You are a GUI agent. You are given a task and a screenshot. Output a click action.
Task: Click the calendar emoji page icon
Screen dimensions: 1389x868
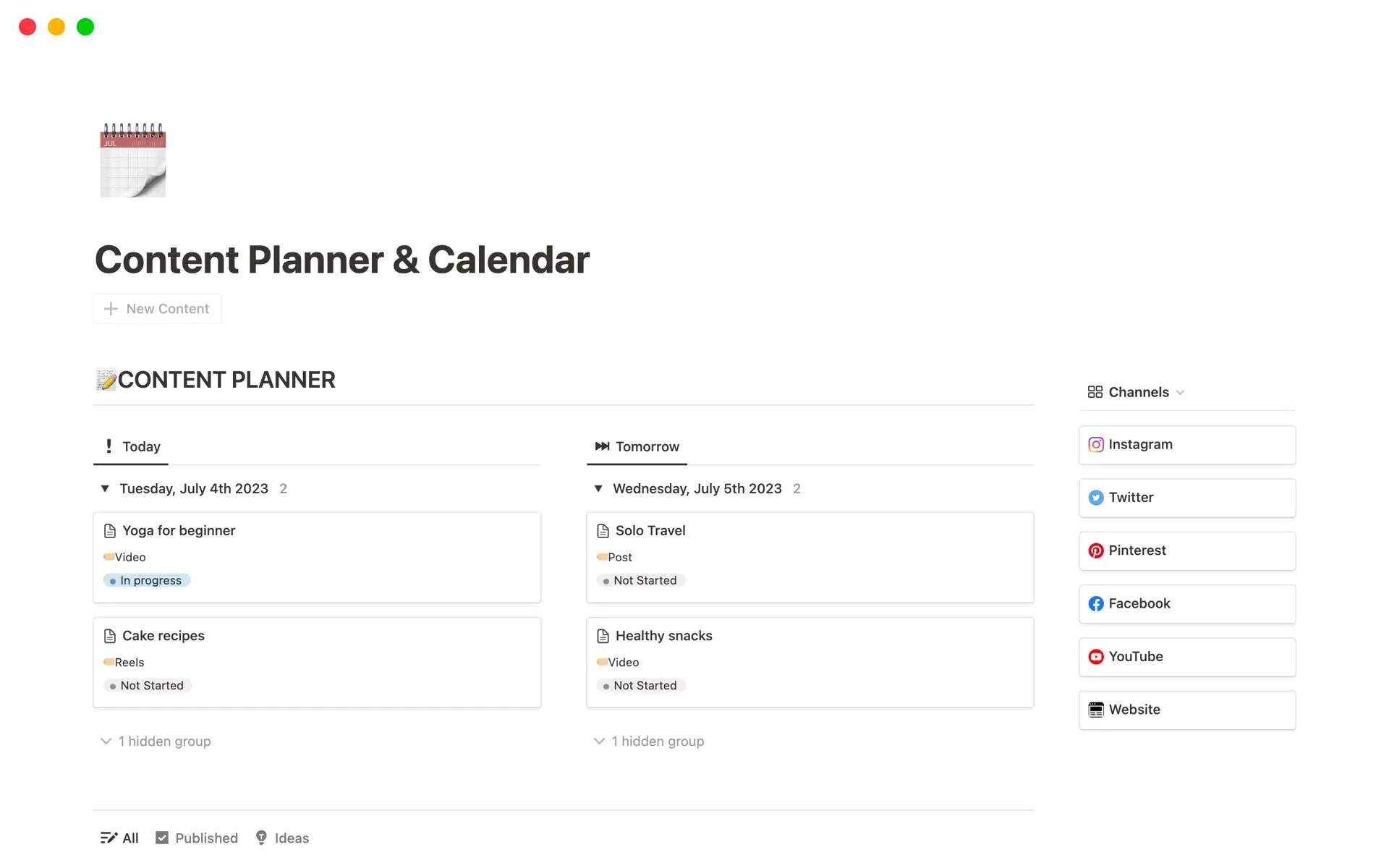(x=132, y=160)
